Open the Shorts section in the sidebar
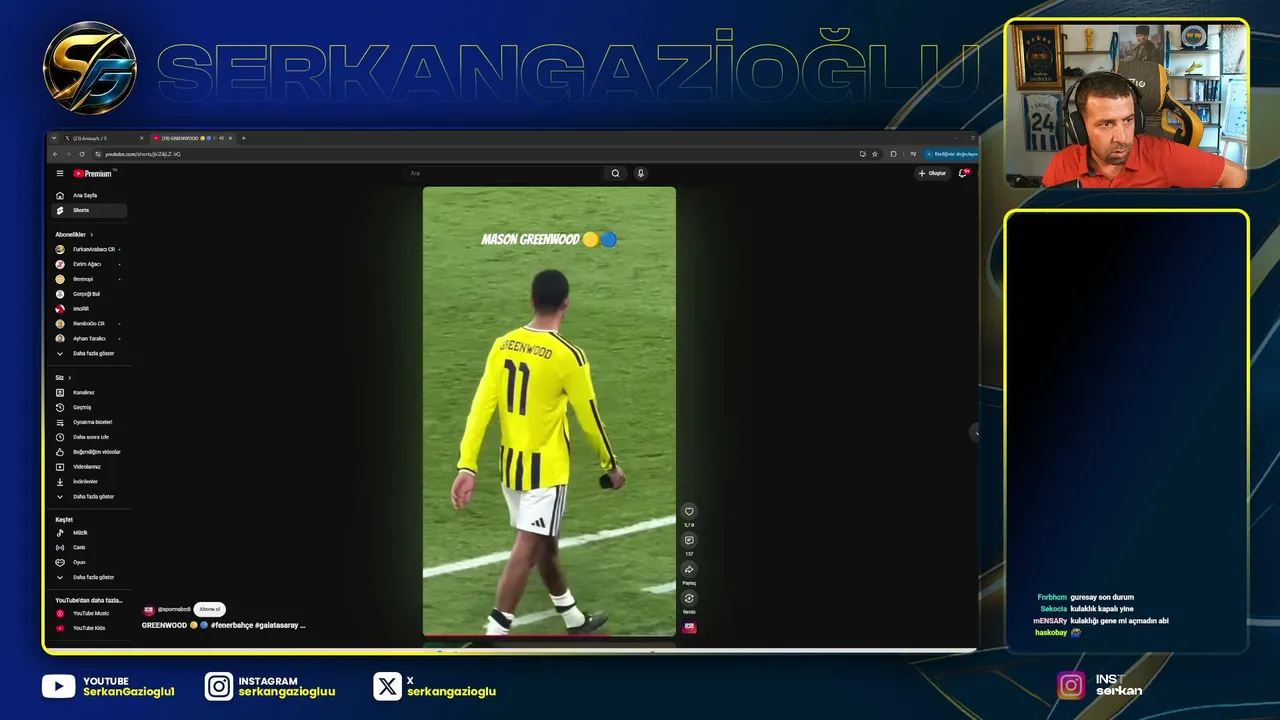 (x=89, y=210)
